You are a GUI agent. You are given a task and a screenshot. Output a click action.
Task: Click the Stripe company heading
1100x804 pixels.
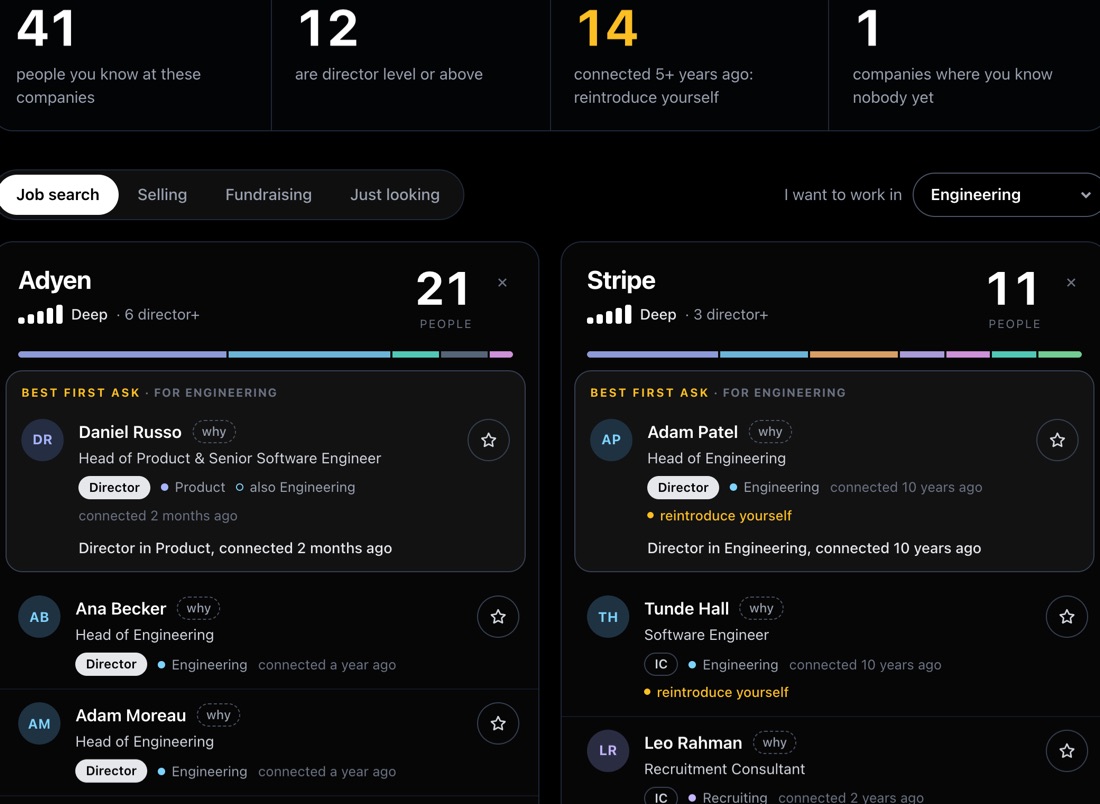click(621, 281)
